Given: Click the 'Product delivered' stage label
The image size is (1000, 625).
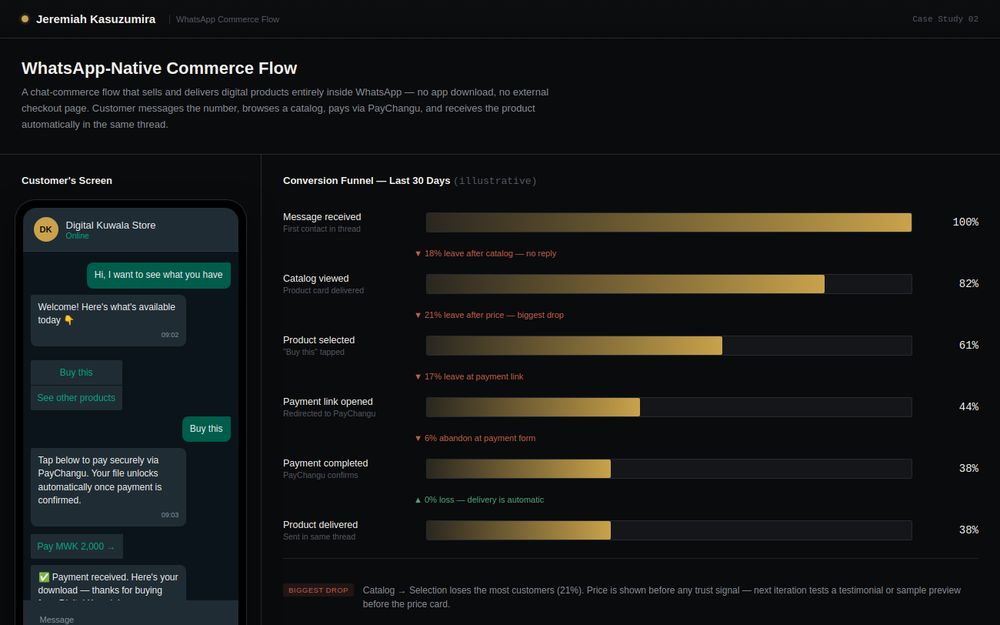Looking at the screenshot, I should [x=320, y=525].
